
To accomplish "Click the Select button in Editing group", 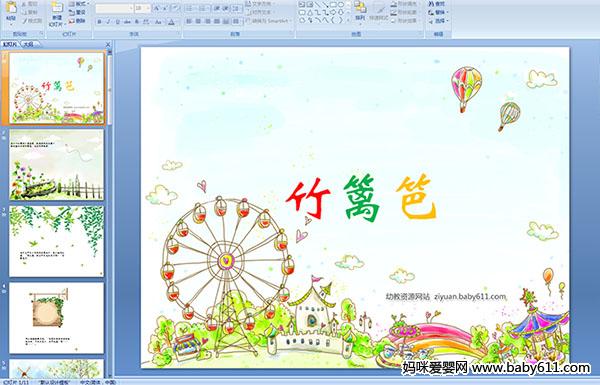I will tap(438, 21).
